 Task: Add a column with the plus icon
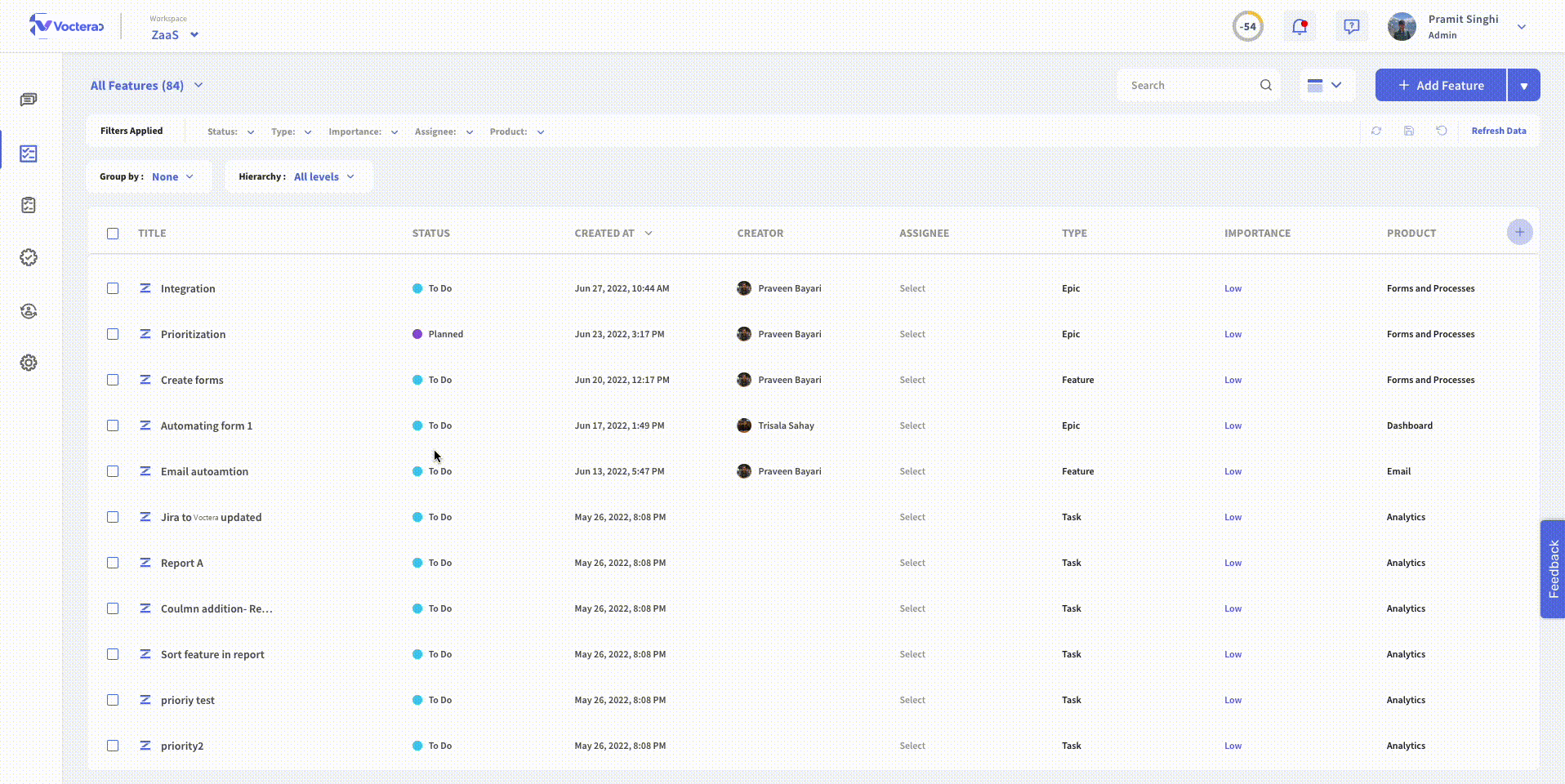1520,232
